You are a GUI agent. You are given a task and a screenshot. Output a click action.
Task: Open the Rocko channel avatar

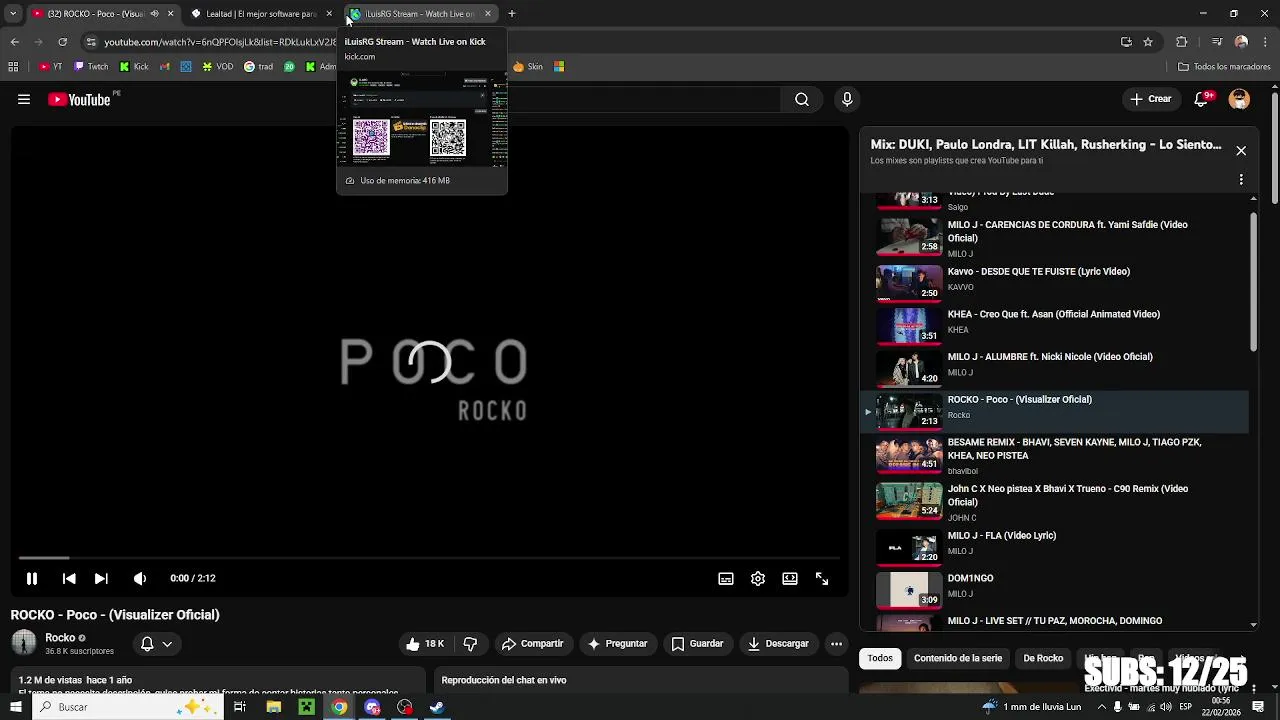pyautogui.click(x=24, y=643)
